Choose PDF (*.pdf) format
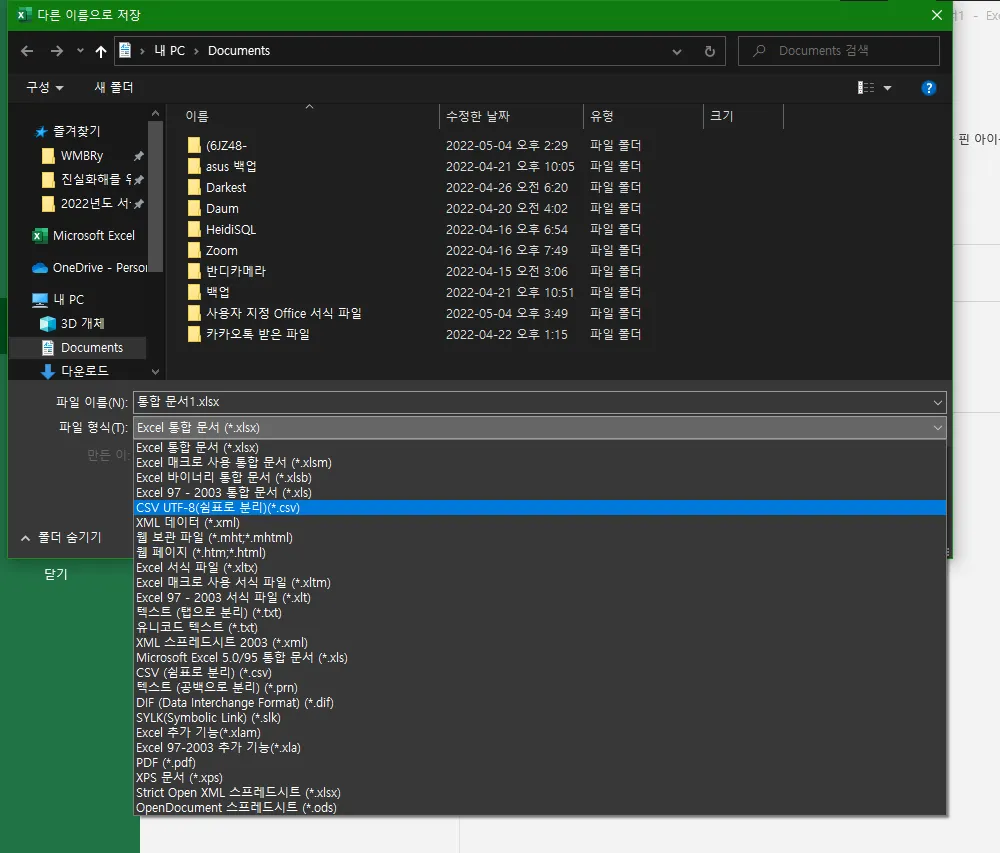This screenshot has width=1000, height=853. (x=540, y=762)
